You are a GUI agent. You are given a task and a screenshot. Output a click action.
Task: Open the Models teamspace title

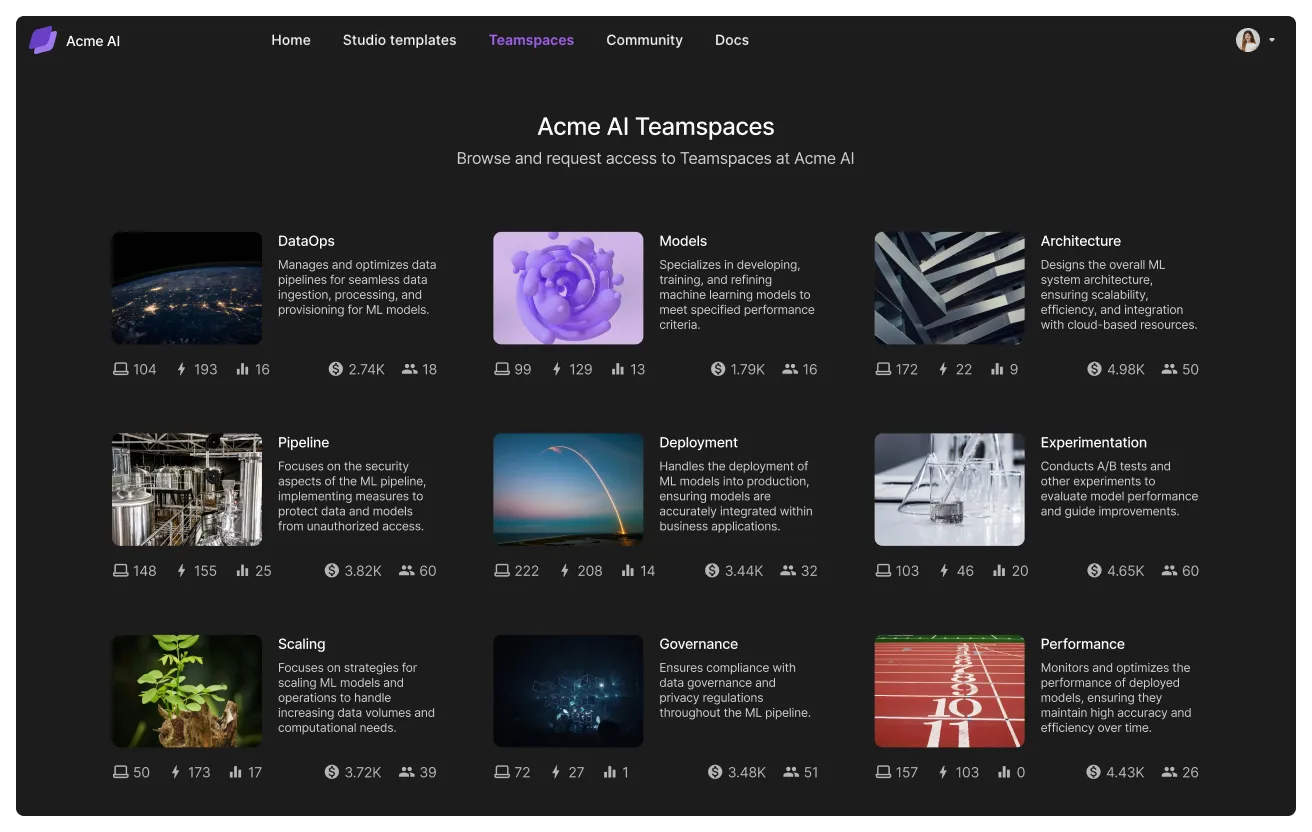point(683,241)
